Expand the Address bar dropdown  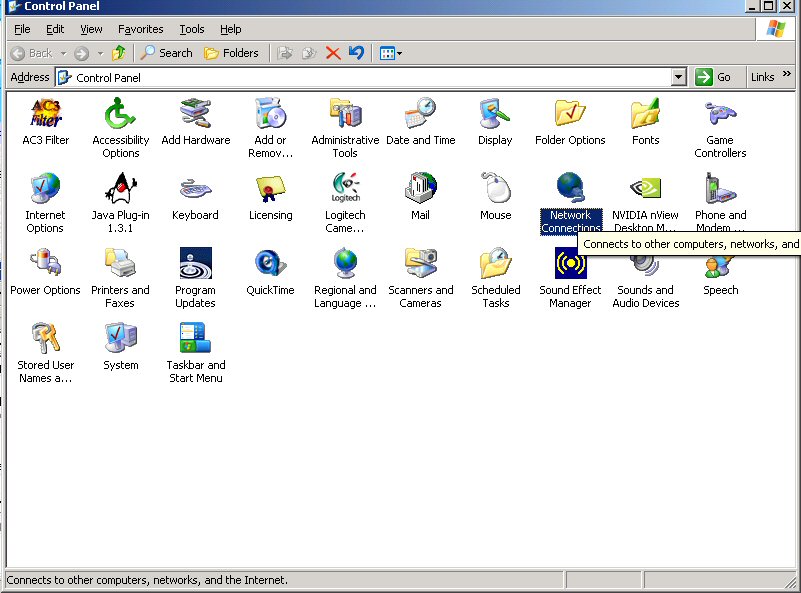pyautogui.click(x=678, y=78)
